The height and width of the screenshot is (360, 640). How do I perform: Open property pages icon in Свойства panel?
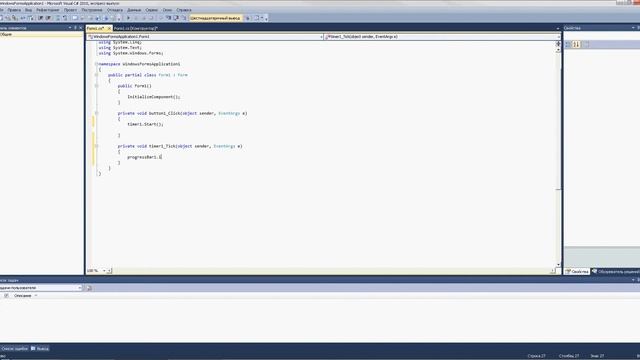[x=586, y=44]
